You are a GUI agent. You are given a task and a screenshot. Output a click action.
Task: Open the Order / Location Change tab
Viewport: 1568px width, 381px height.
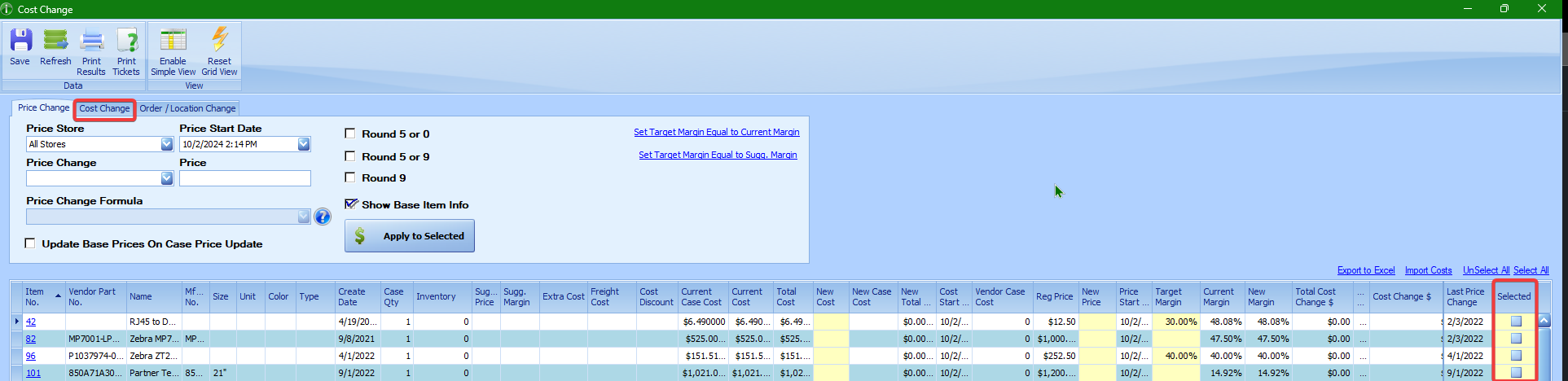click(187, 108)
